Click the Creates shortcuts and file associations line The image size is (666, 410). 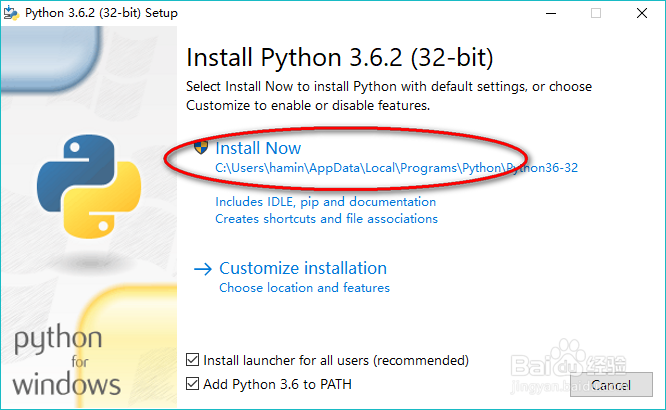point(326,218)
